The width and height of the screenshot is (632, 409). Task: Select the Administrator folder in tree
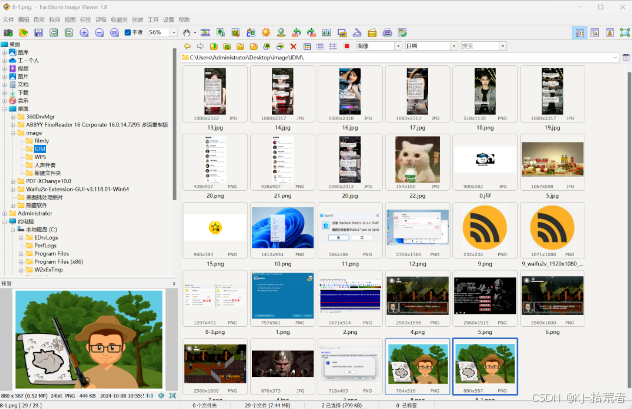click(35, 213)
